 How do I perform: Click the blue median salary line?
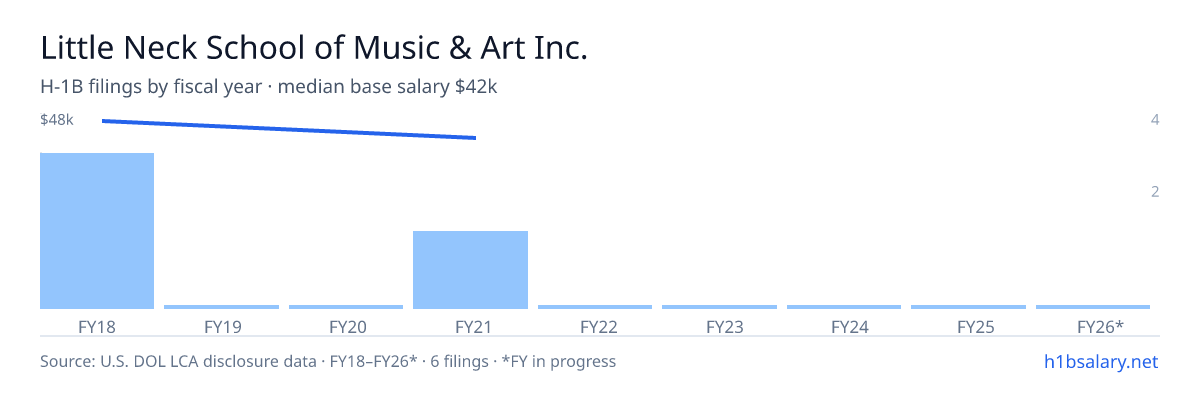(289, 129)
